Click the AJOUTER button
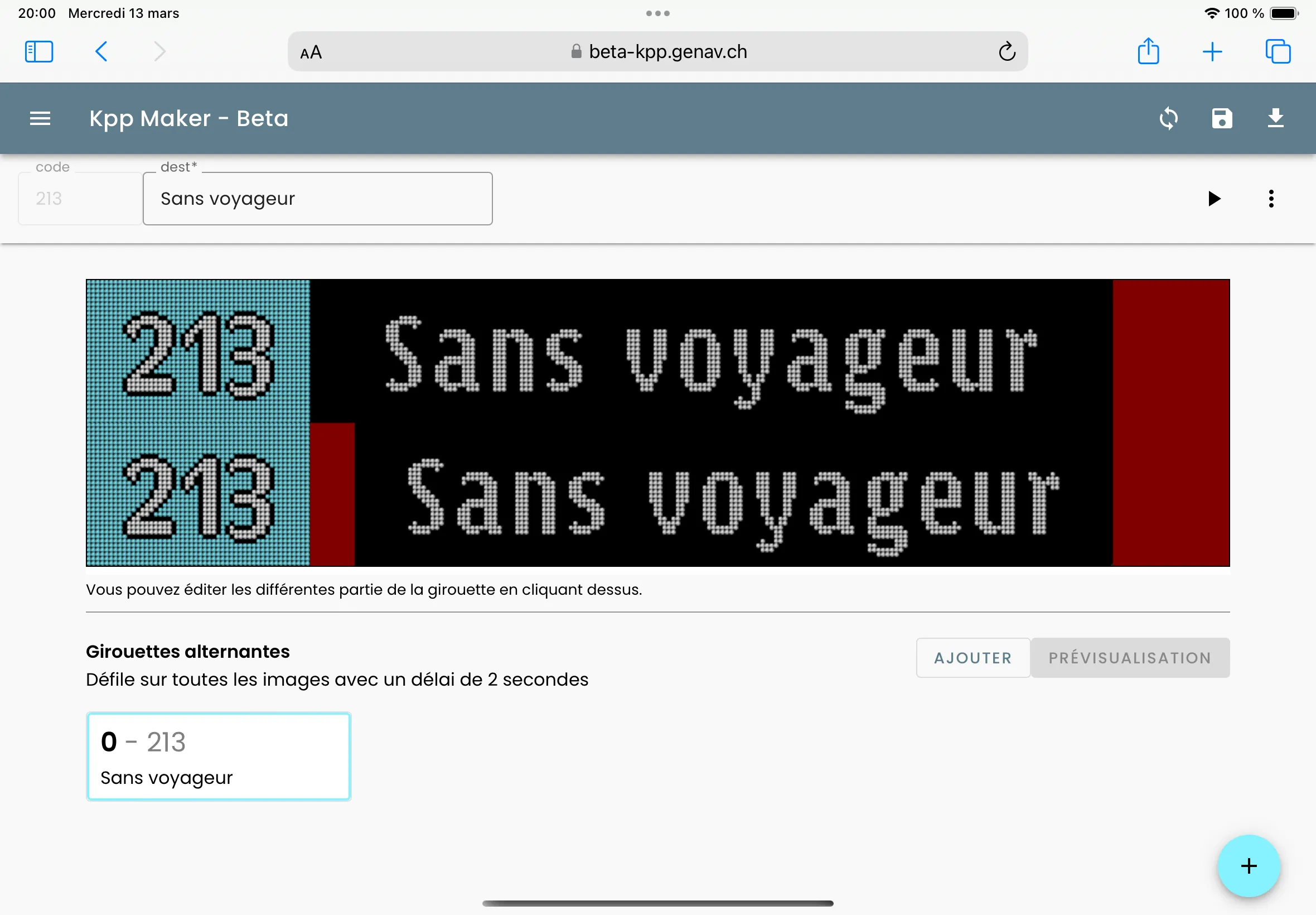Viewport: 1316px width, 915px height. click(973, 658)
